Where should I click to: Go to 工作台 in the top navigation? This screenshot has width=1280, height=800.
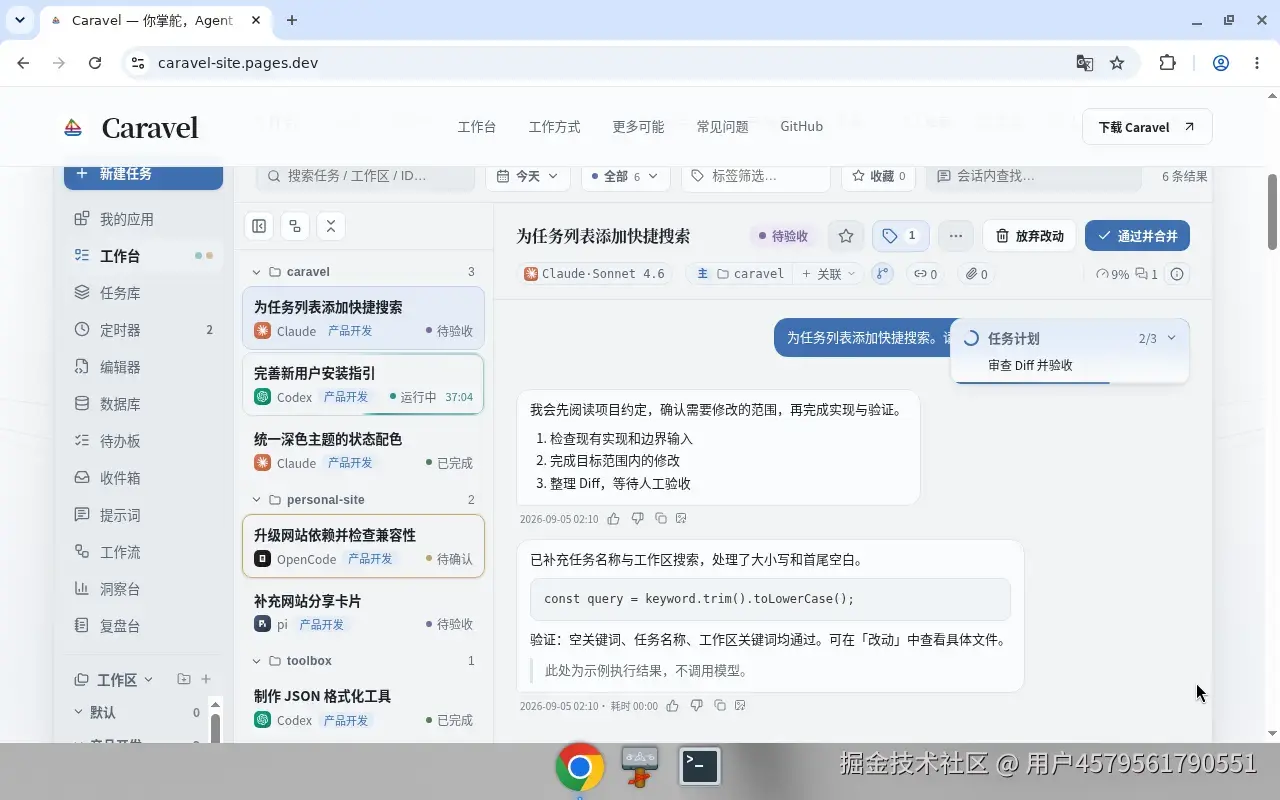pos(477,127)
